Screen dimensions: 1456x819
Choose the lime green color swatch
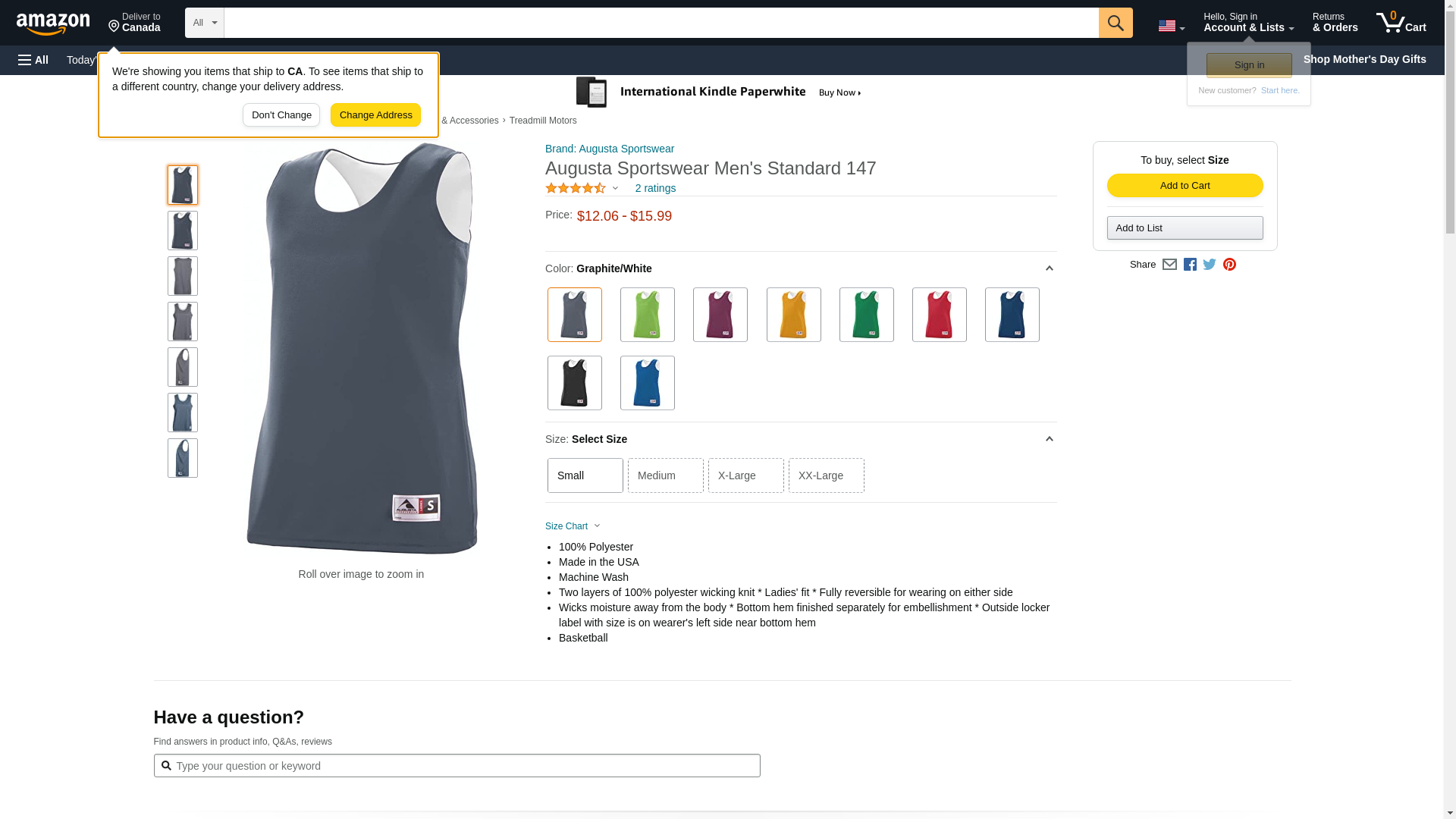click(x=648, y=315)
